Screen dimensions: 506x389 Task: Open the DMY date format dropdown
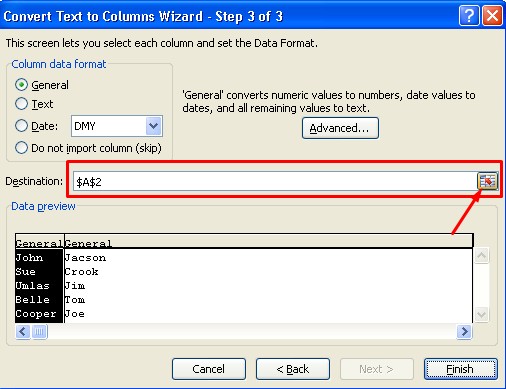[153, 126]
